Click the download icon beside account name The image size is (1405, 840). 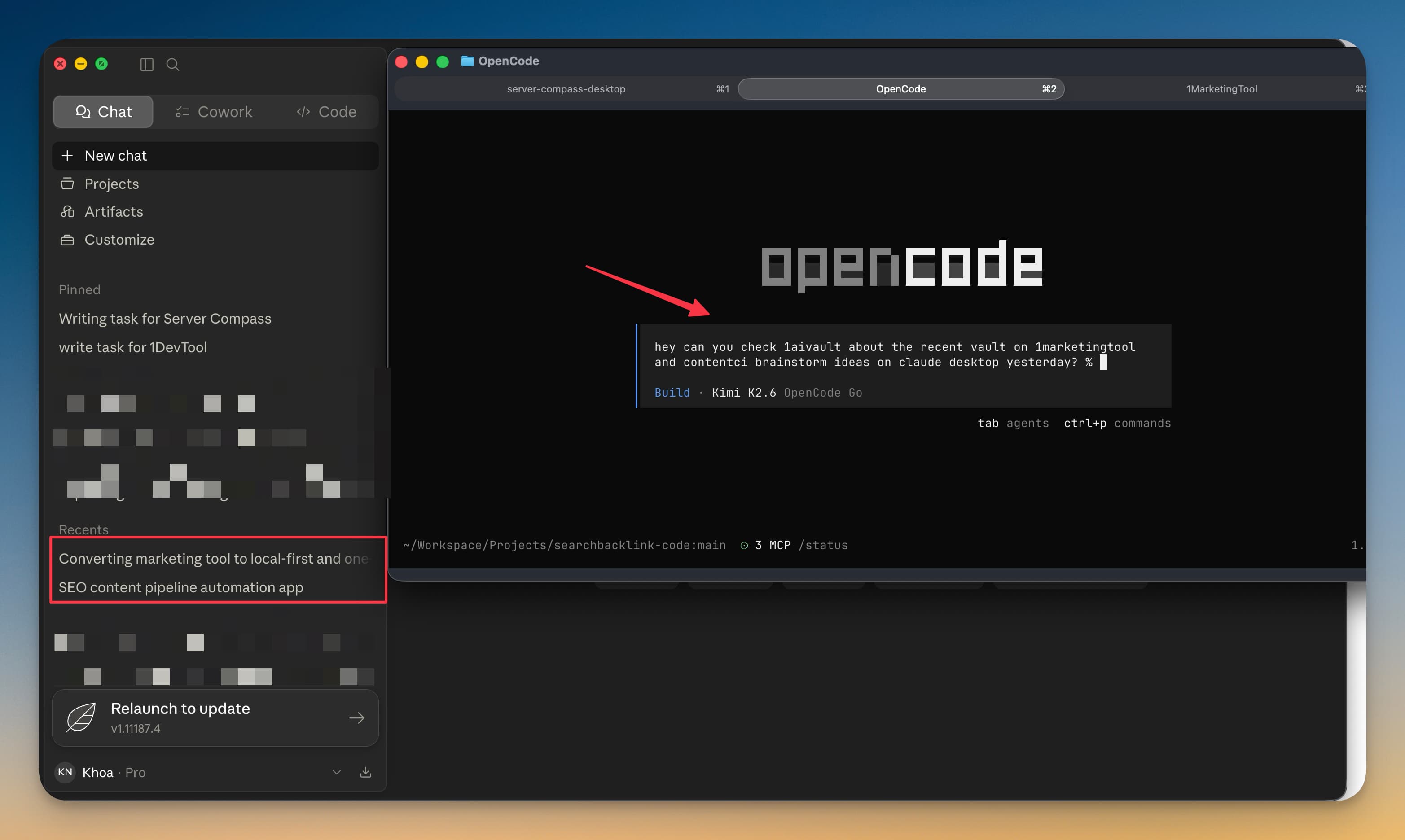coord(366,772)
